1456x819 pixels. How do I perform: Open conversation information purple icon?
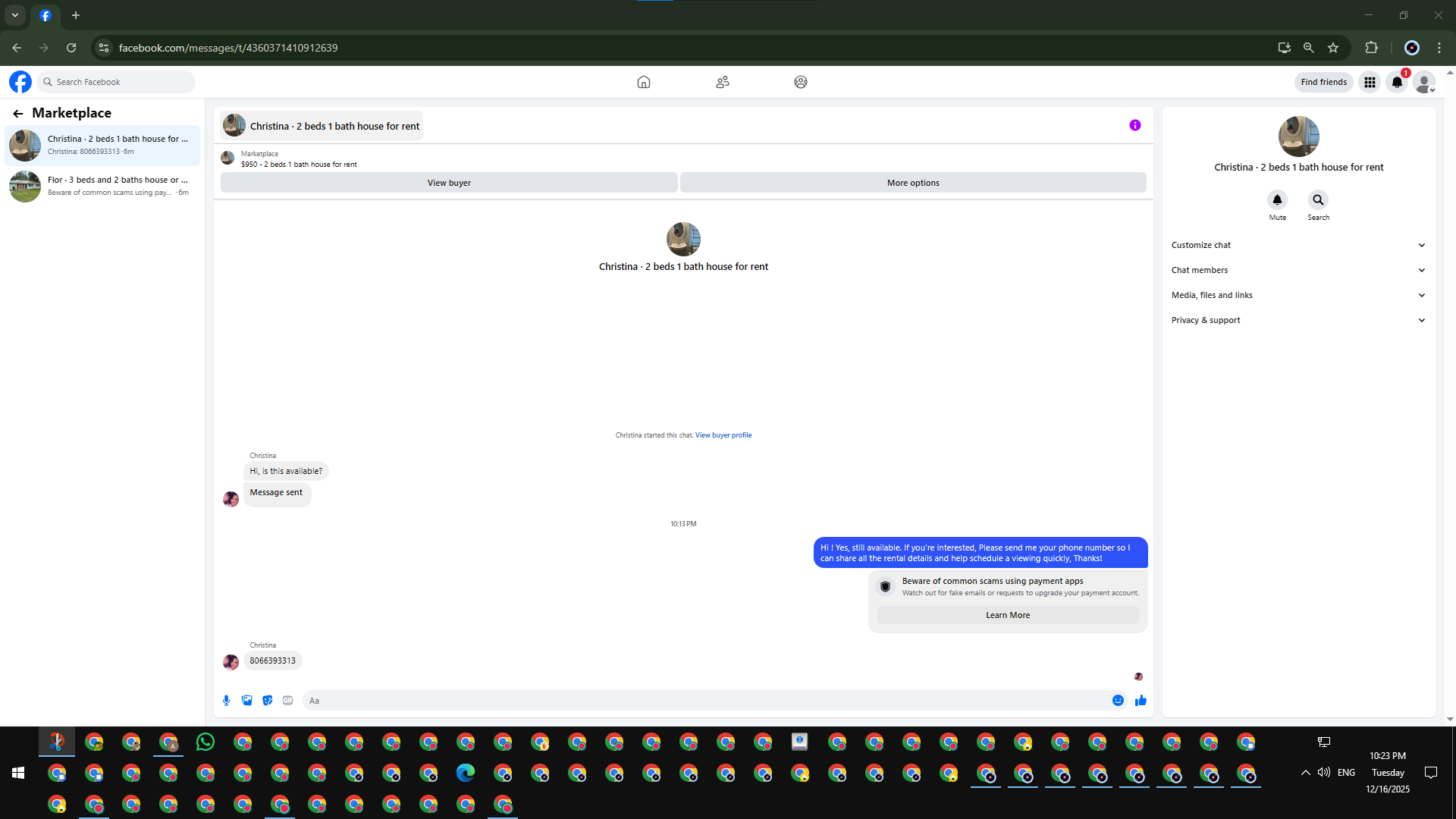coord(1134,125)
